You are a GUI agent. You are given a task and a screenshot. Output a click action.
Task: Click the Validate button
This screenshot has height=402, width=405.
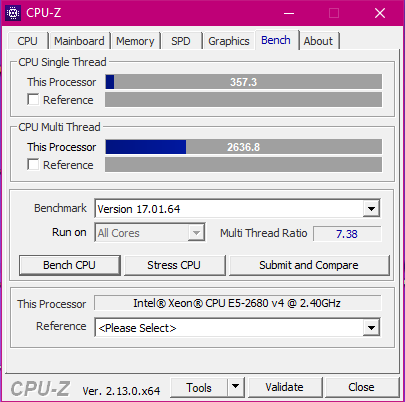click(x=284, y=387)
